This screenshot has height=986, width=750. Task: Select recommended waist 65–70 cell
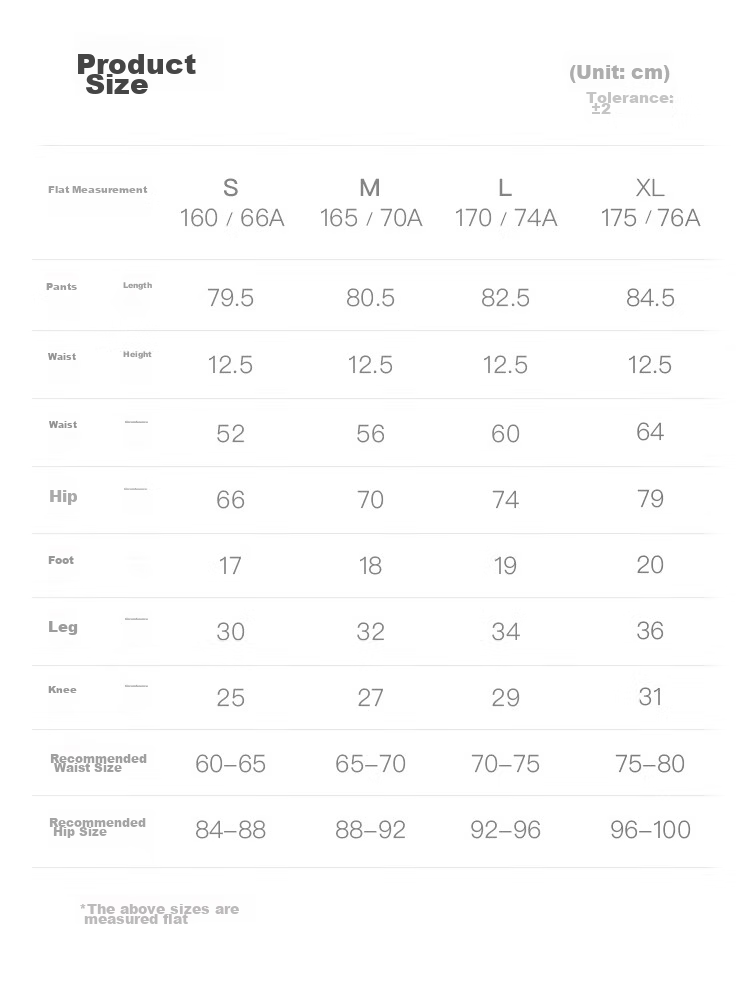tap(370, 763)
